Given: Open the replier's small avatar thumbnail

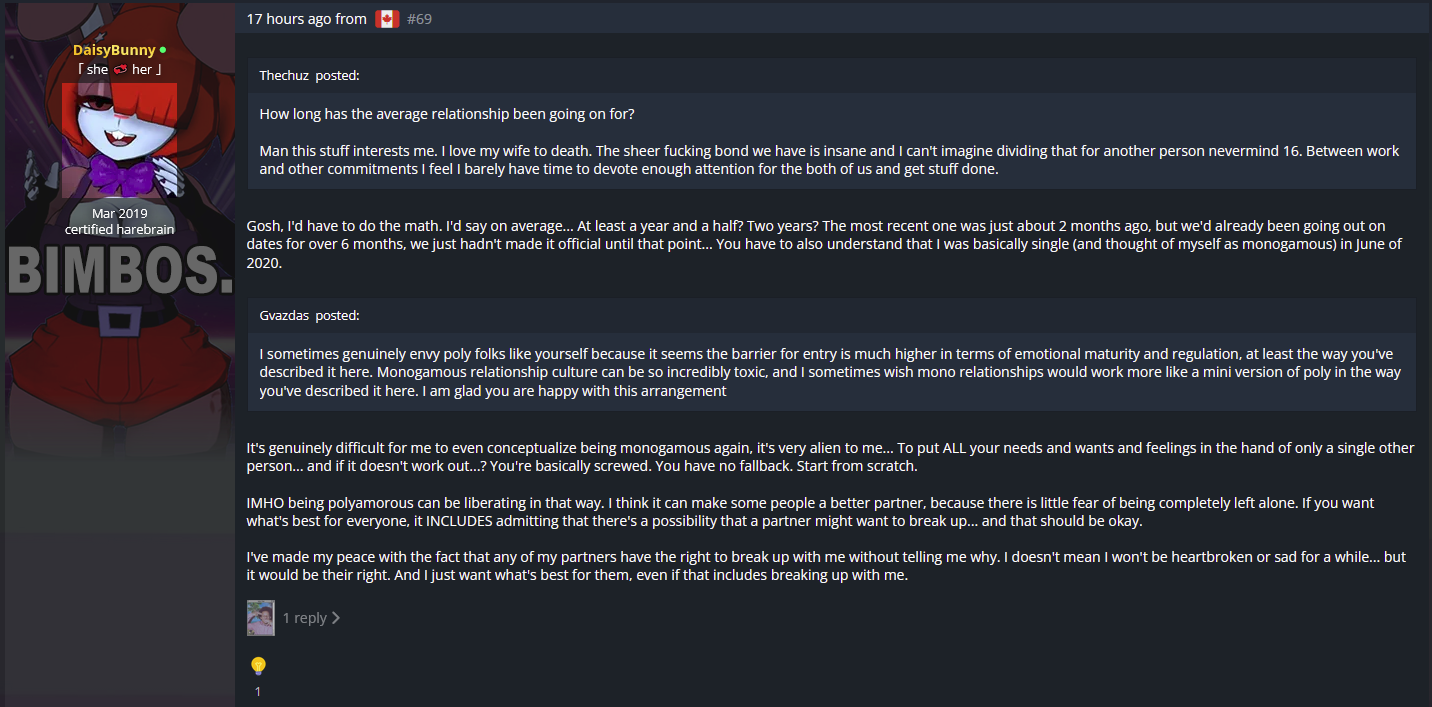Looking at the screenshot, I should 261,618.
